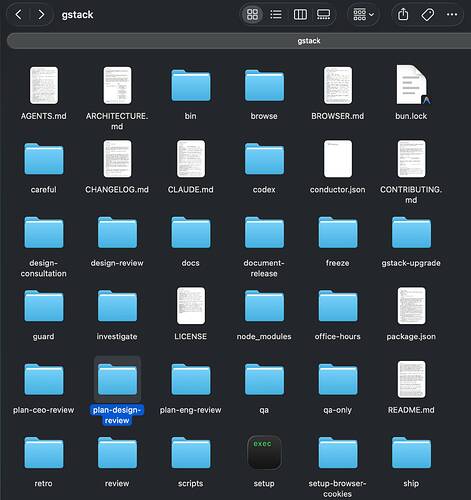This screenshot has width=471, height=500.
Task: Open the group-by dropdown menu
Action: (x=363, y=15)
